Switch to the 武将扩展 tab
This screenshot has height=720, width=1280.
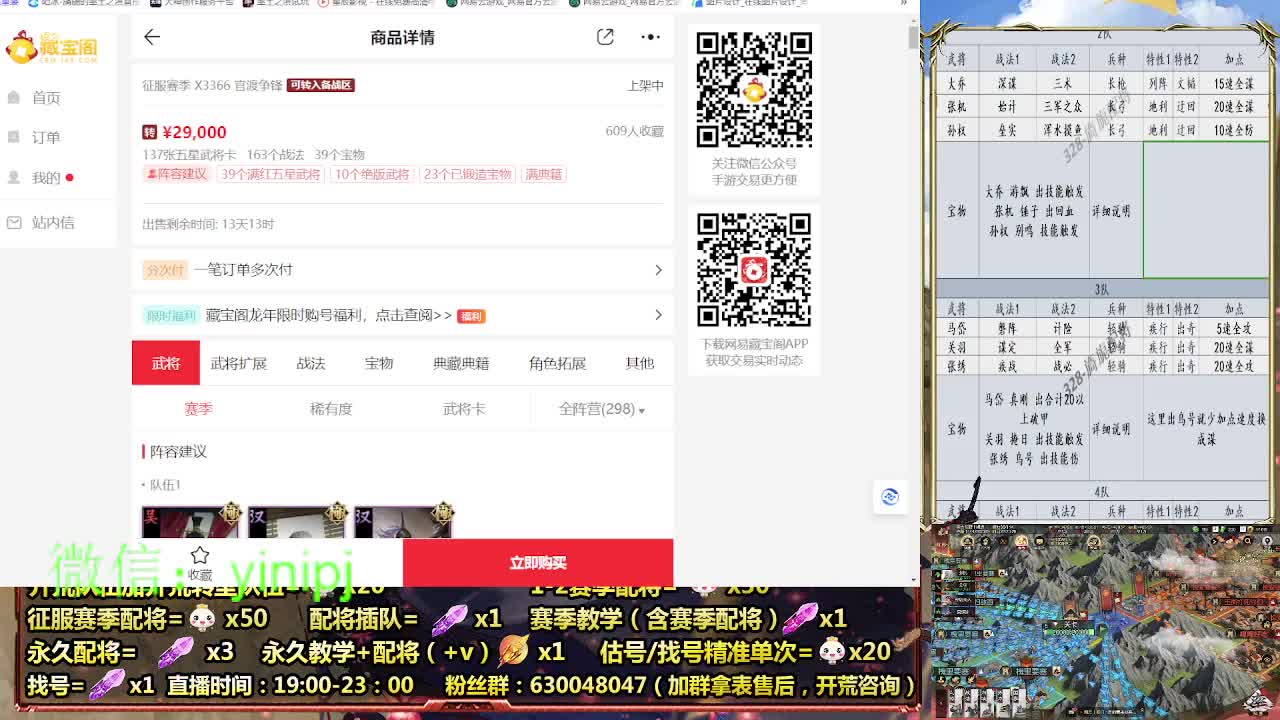click(x=239, y=363)
